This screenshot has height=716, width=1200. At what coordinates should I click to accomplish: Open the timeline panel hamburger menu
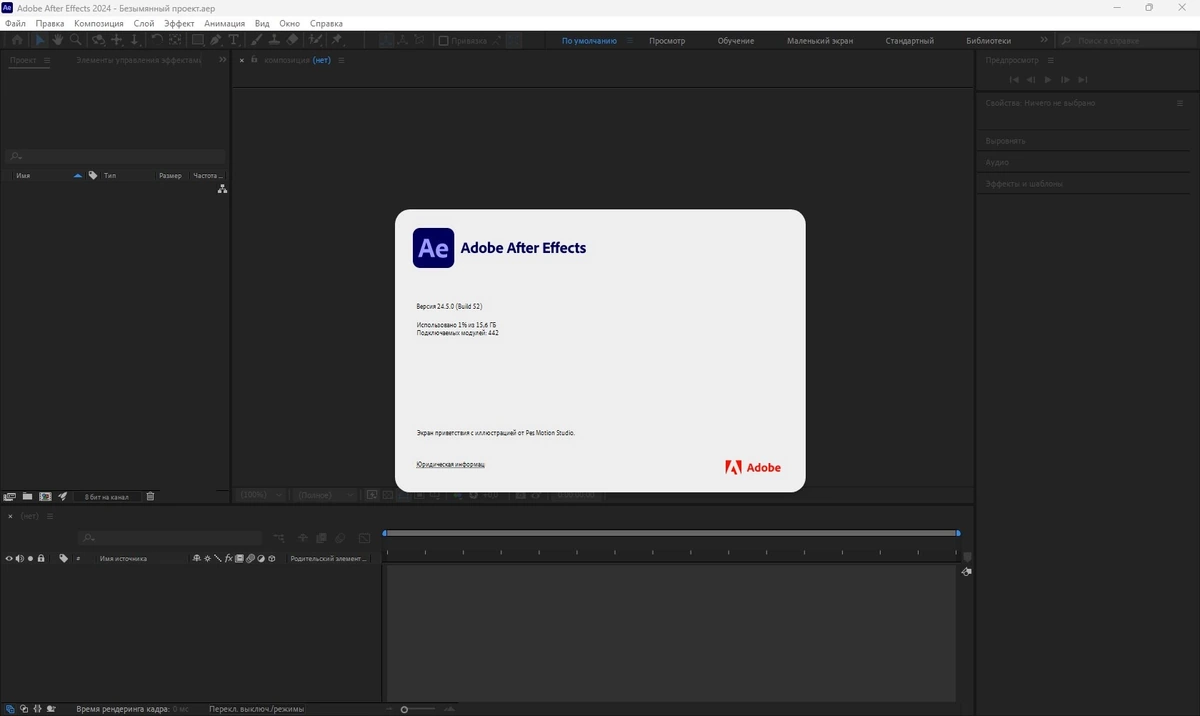coord(50,516)
